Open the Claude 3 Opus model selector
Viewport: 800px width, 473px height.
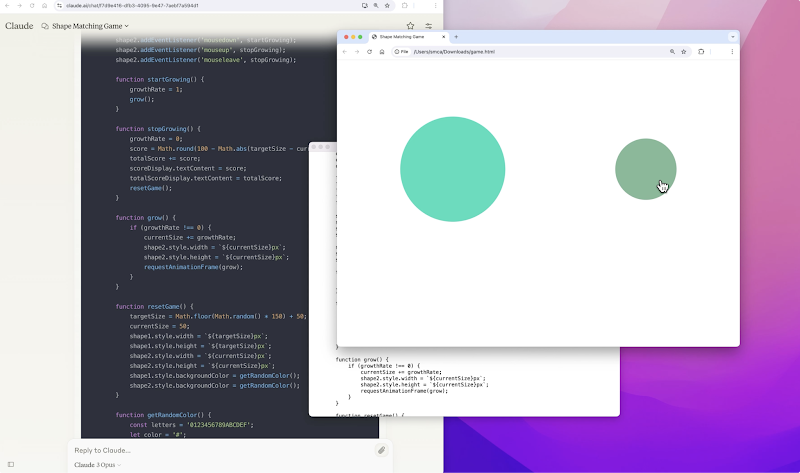point(97,465)
